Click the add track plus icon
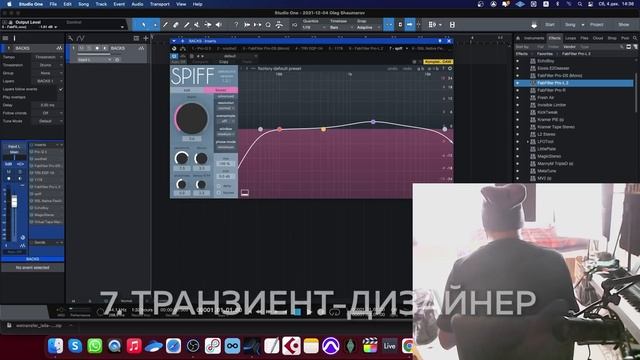This screenshot has height=360, width=640. (x=146, y=38)
